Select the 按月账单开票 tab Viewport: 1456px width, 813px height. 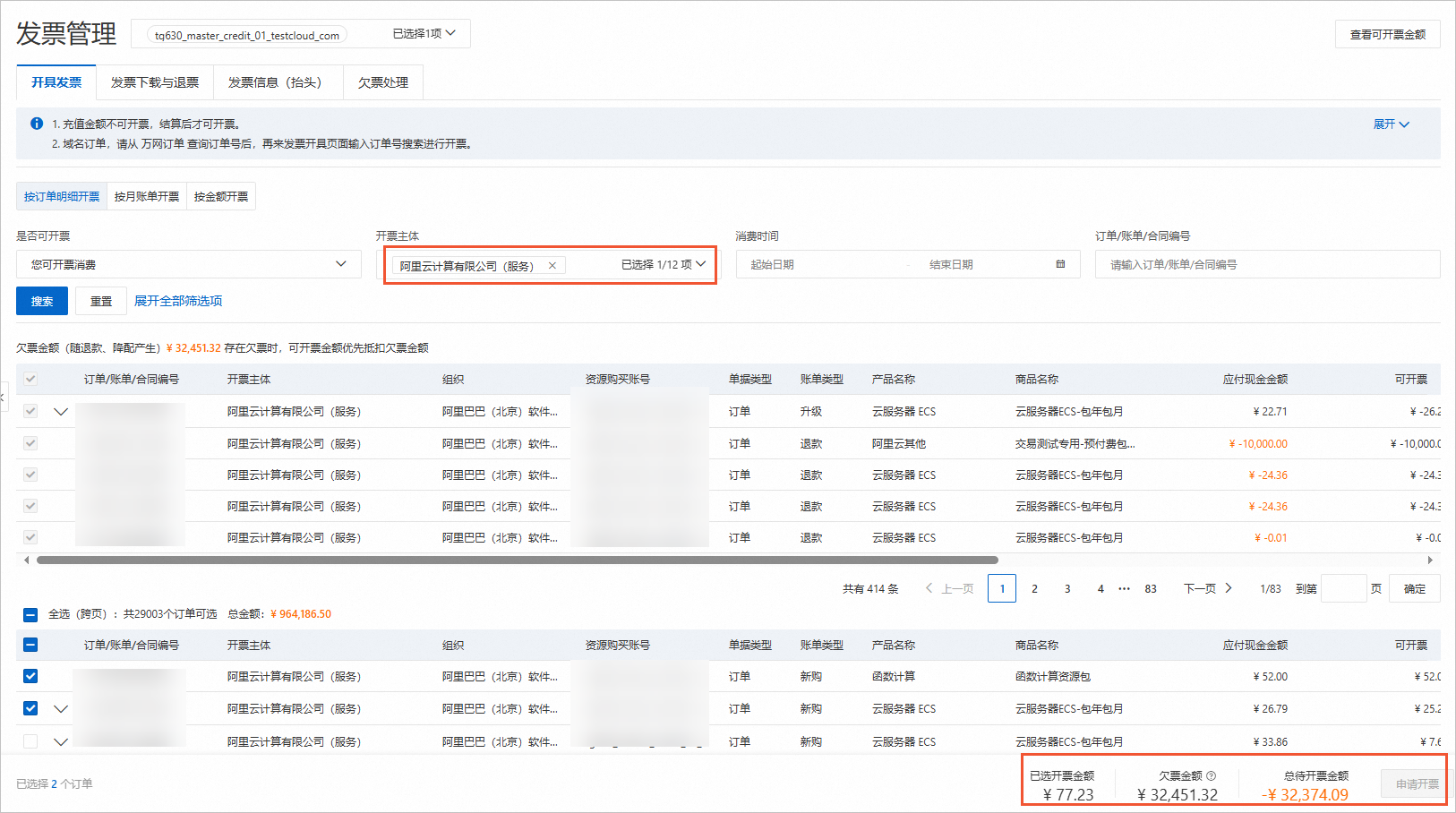(x=147, y=196)
